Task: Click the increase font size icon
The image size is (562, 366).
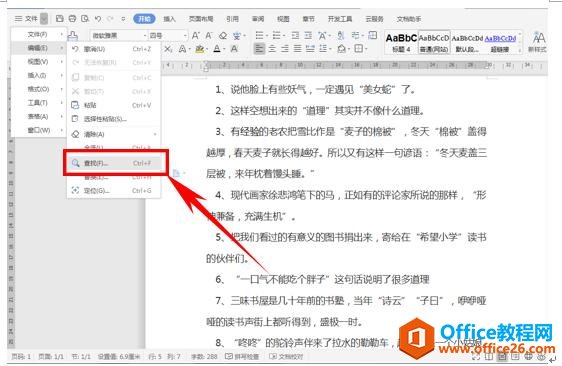Action: 196,35
